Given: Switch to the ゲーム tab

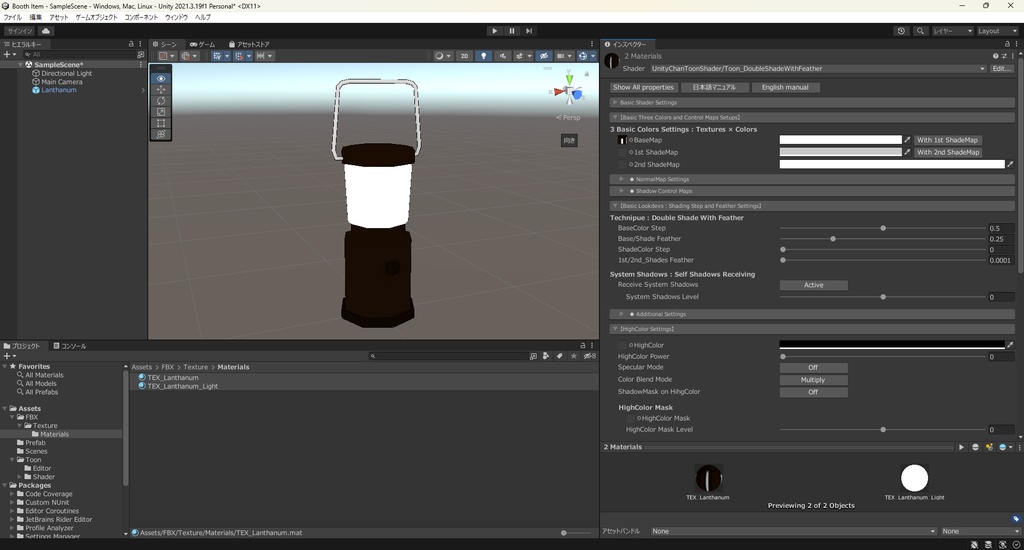Looking at the screenshot, I should [202, 44].
